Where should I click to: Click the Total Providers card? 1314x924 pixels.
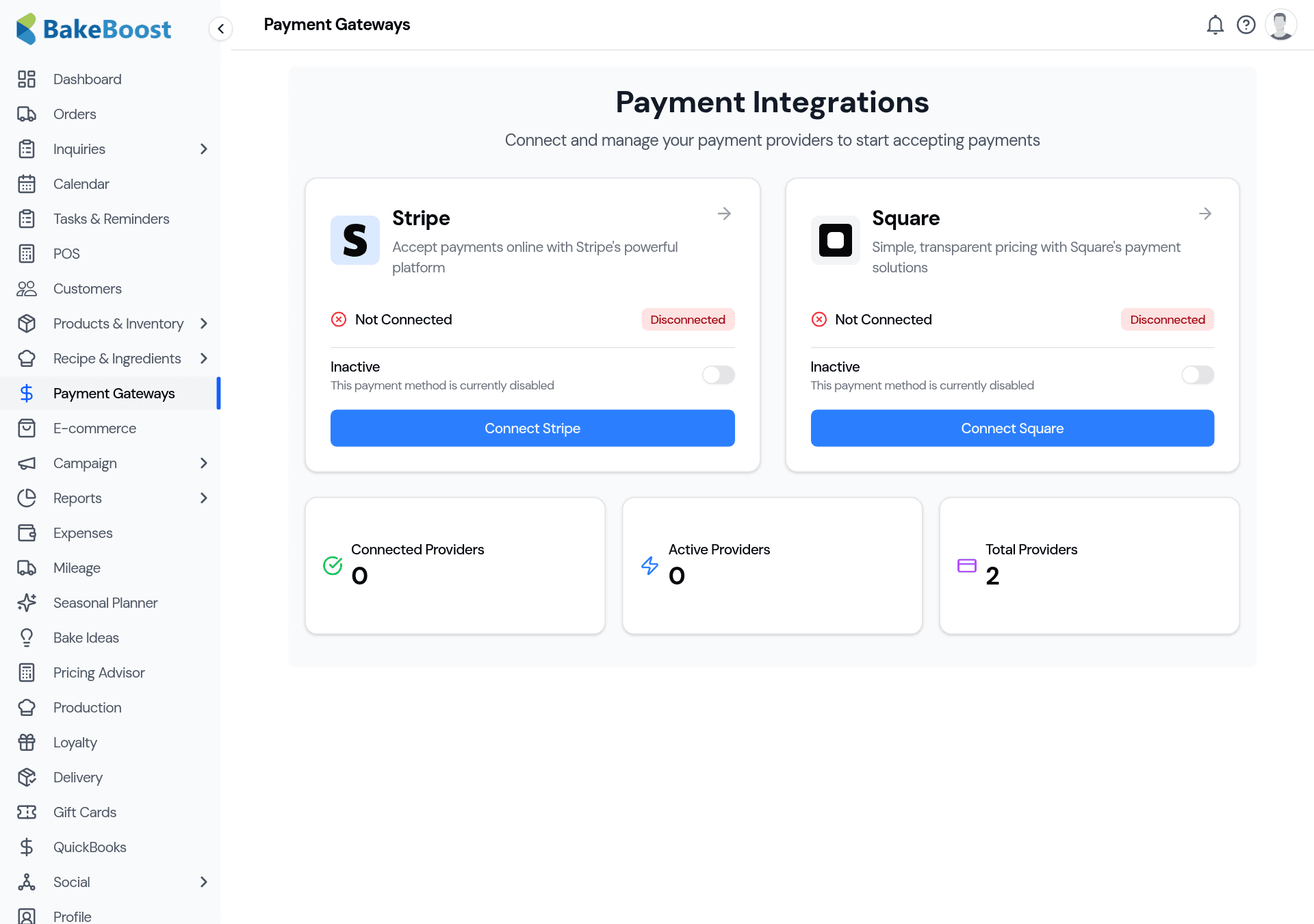click(1090, 566)
